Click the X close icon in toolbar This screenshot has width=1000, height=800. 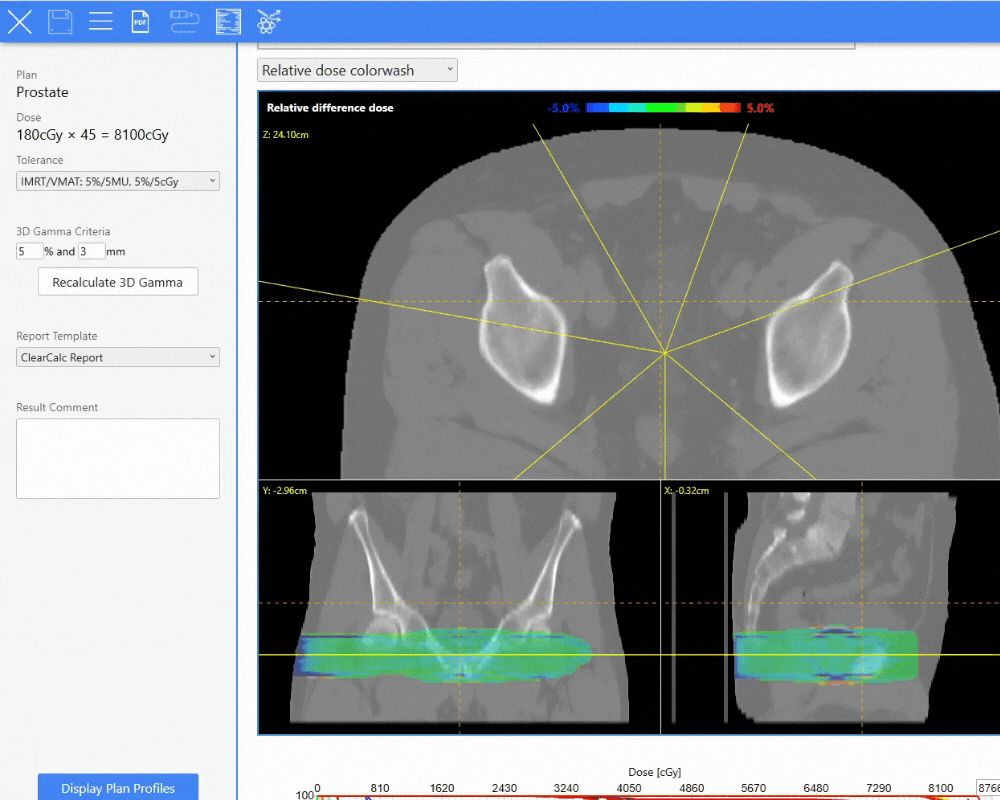(20, 21)
